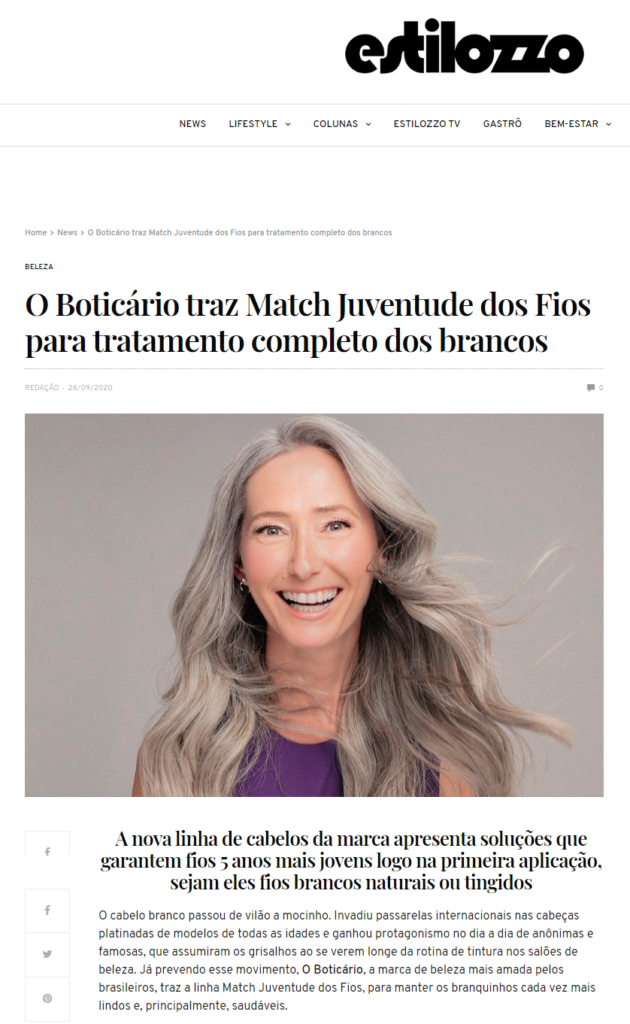630x1024 pixels.
Task: Click the Twitter share icon
Action: click(x=47, y=954)
